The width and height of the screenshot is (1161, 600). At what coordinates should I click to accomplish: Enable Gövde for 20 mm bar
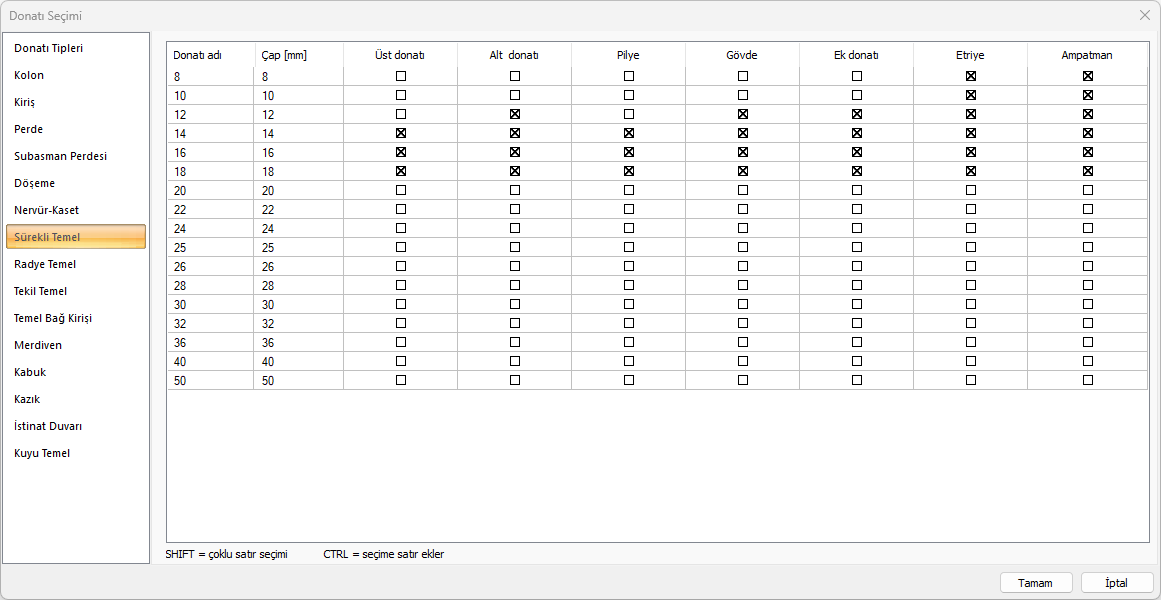click(743, 190)
